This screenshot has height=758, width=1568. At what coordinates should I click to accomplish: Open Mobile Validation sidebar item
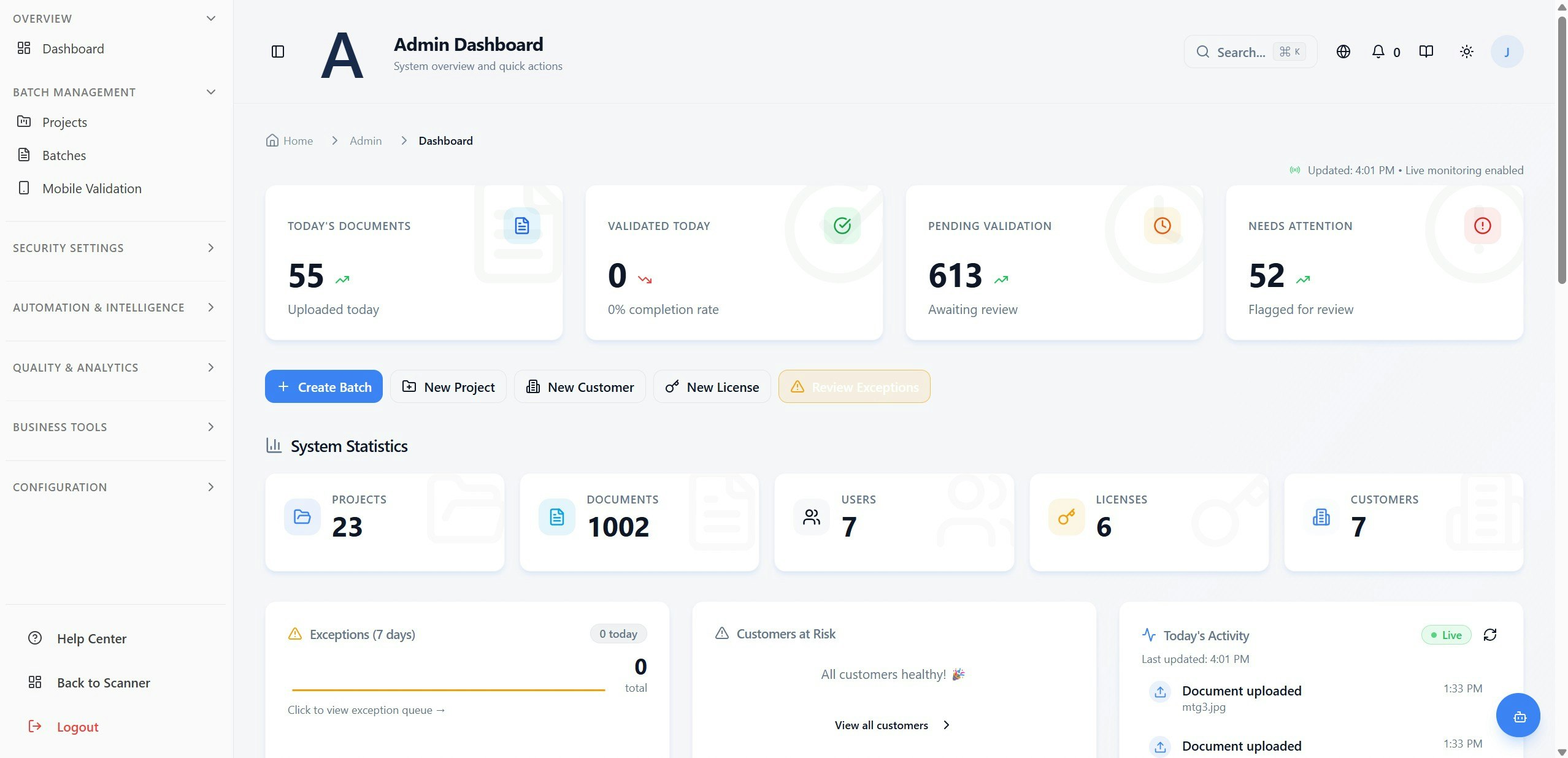point(91,188)
